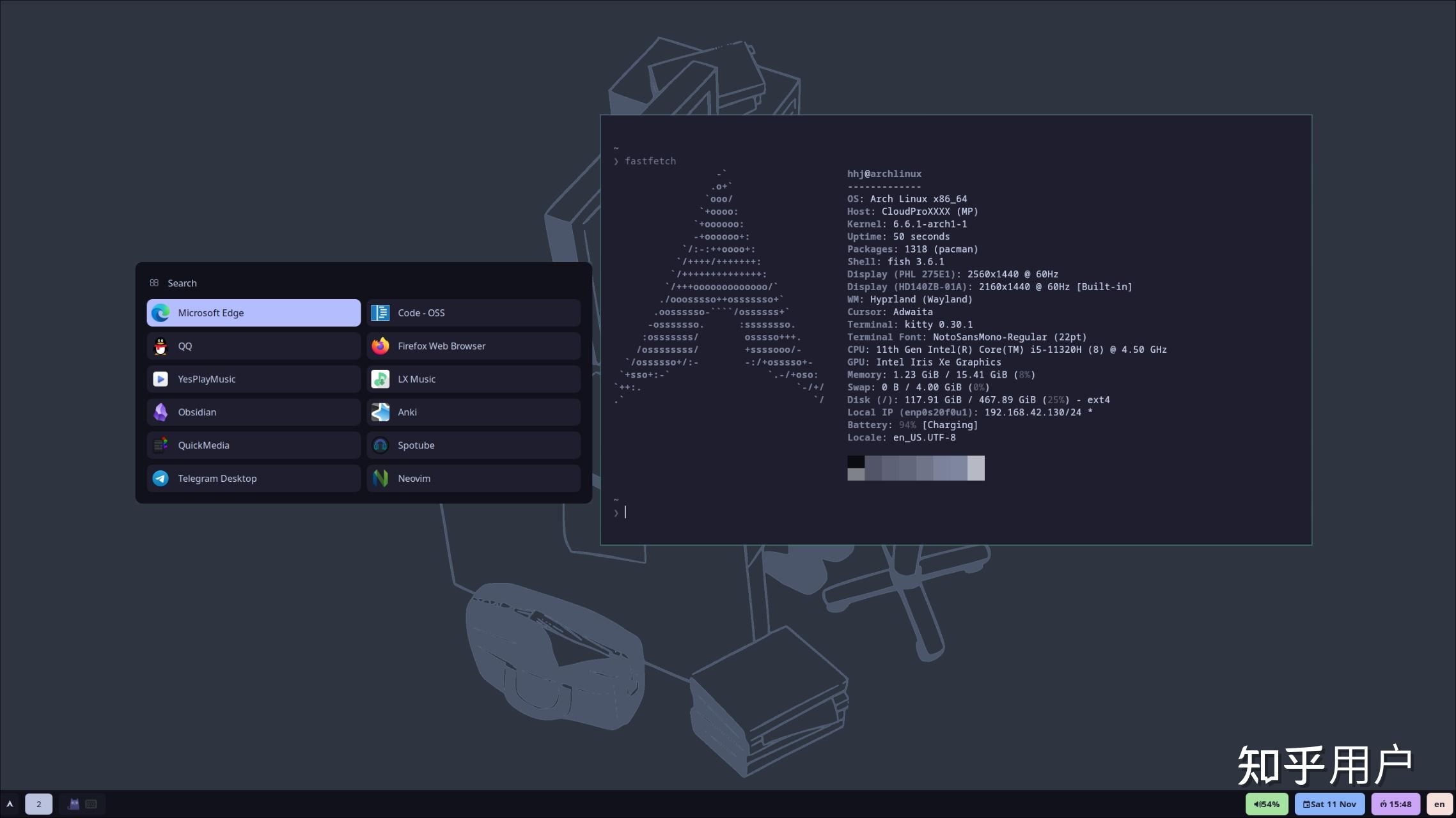
Task: Launch YesPlayMusic from the launcher
Action: click(253, 379)
